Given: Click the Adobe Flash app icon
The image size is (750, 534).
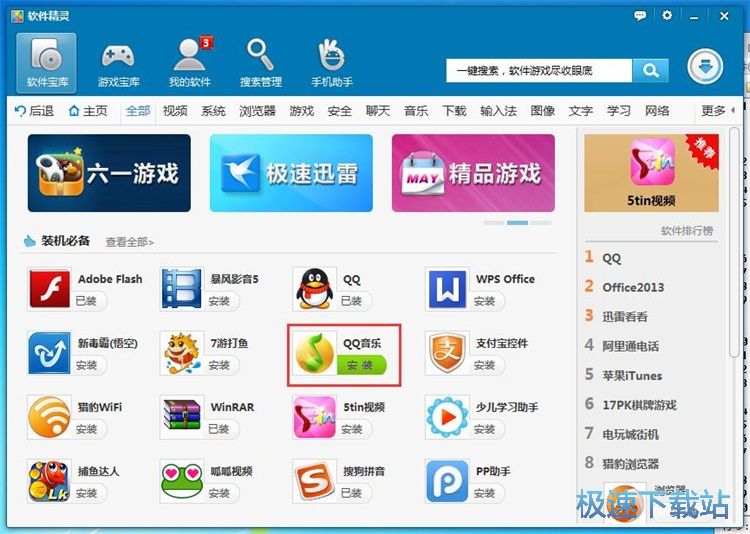Looking at the screenshot, I should pos(49,289).
